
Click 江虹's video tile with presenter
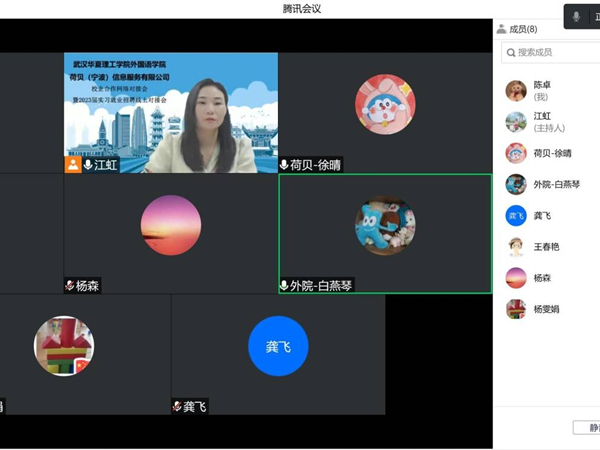(171, 113)
